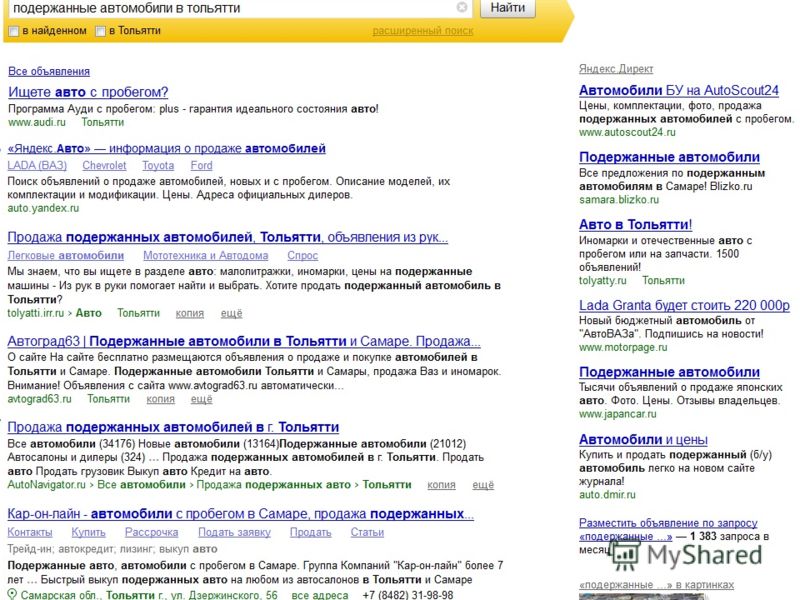Viewport: 800px width, 600px height.
Task: Open the Продать sublink
Action: coord(311,532)
